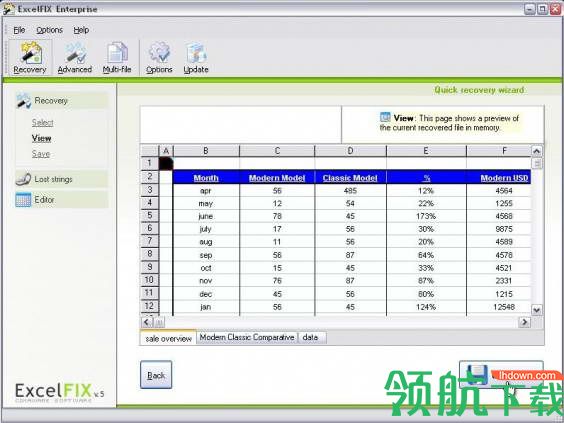The height and width of the screenshot is (423, 564).
Task: Click the cell containing 'apr'
Action: [x=206, y=191]
